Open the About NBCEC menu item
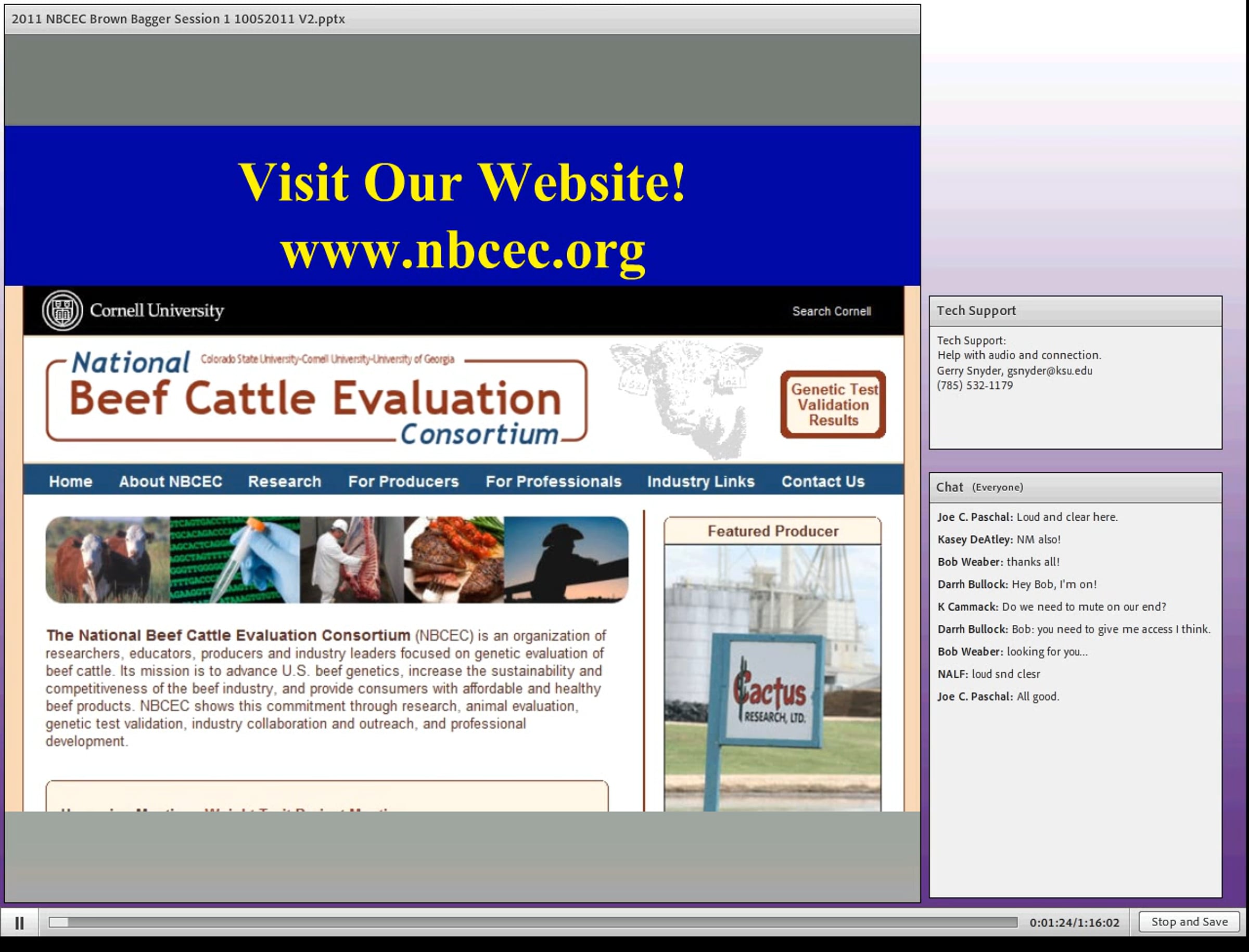1249x952 pixels. coord(170,481)
